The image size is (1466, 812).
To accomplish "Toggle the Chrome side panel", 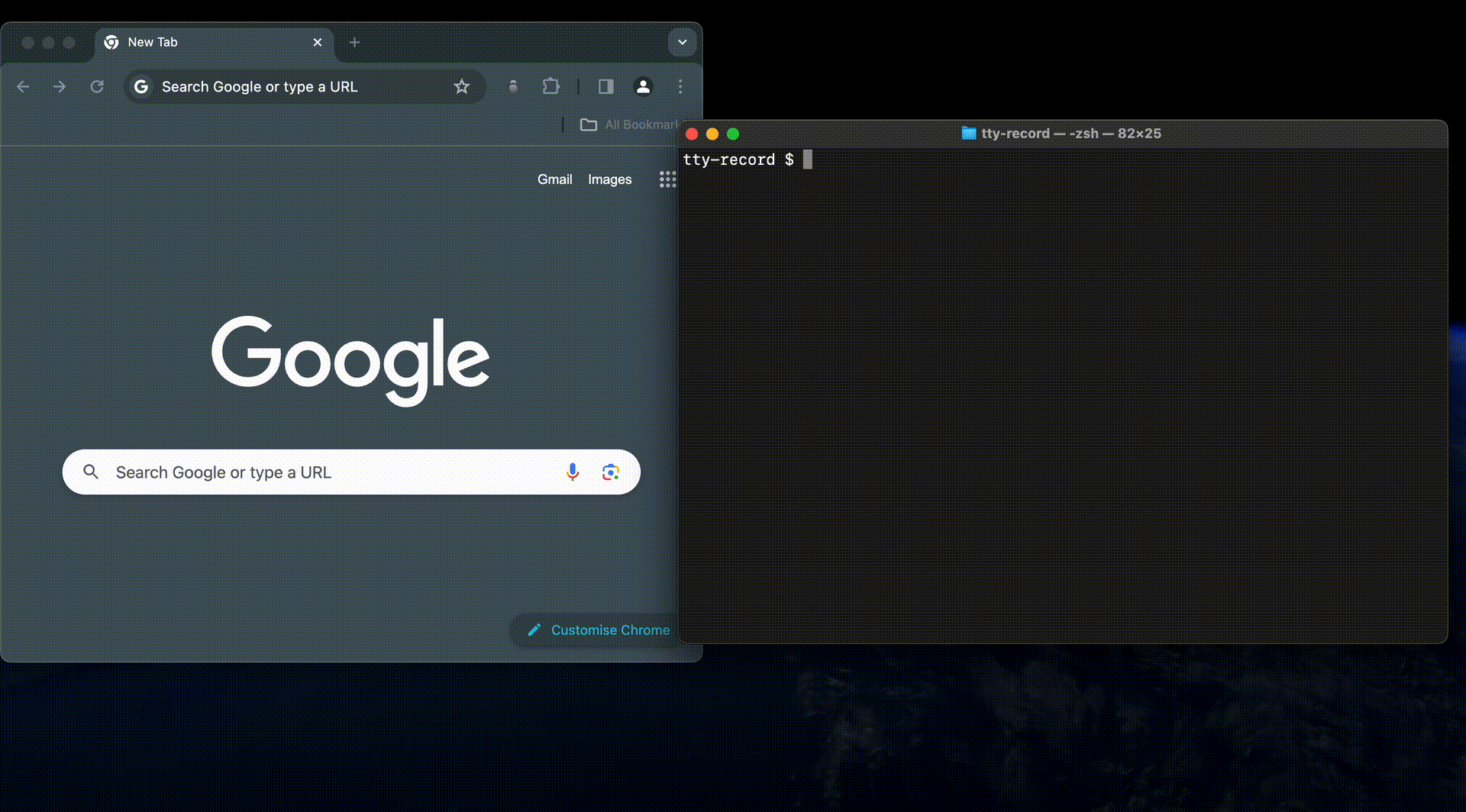I will [606, 87].
